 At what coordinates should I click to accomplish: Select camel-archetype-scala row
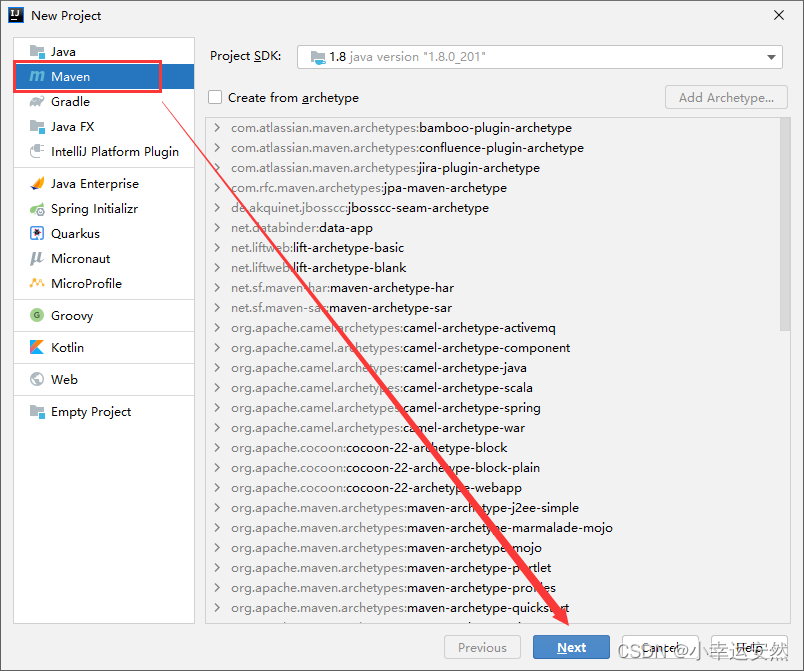point(492,388)
